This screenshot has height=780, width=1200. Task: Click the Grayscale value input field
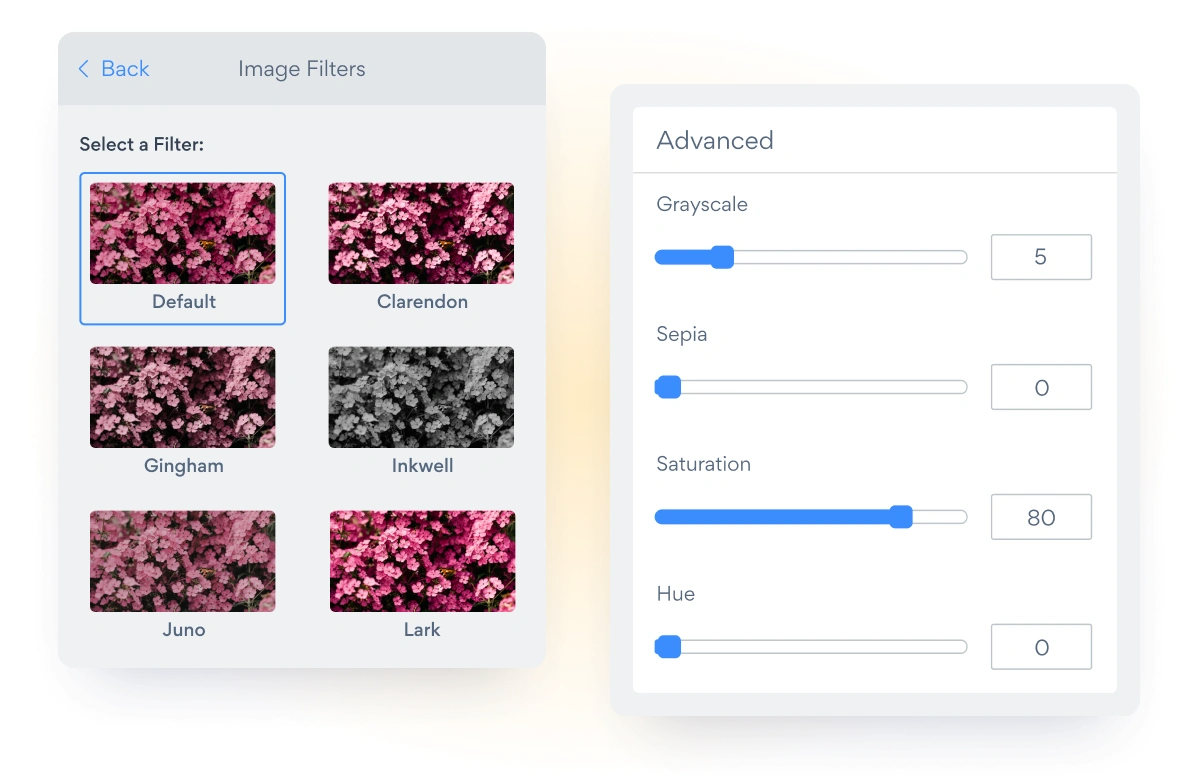[1041, 257]
